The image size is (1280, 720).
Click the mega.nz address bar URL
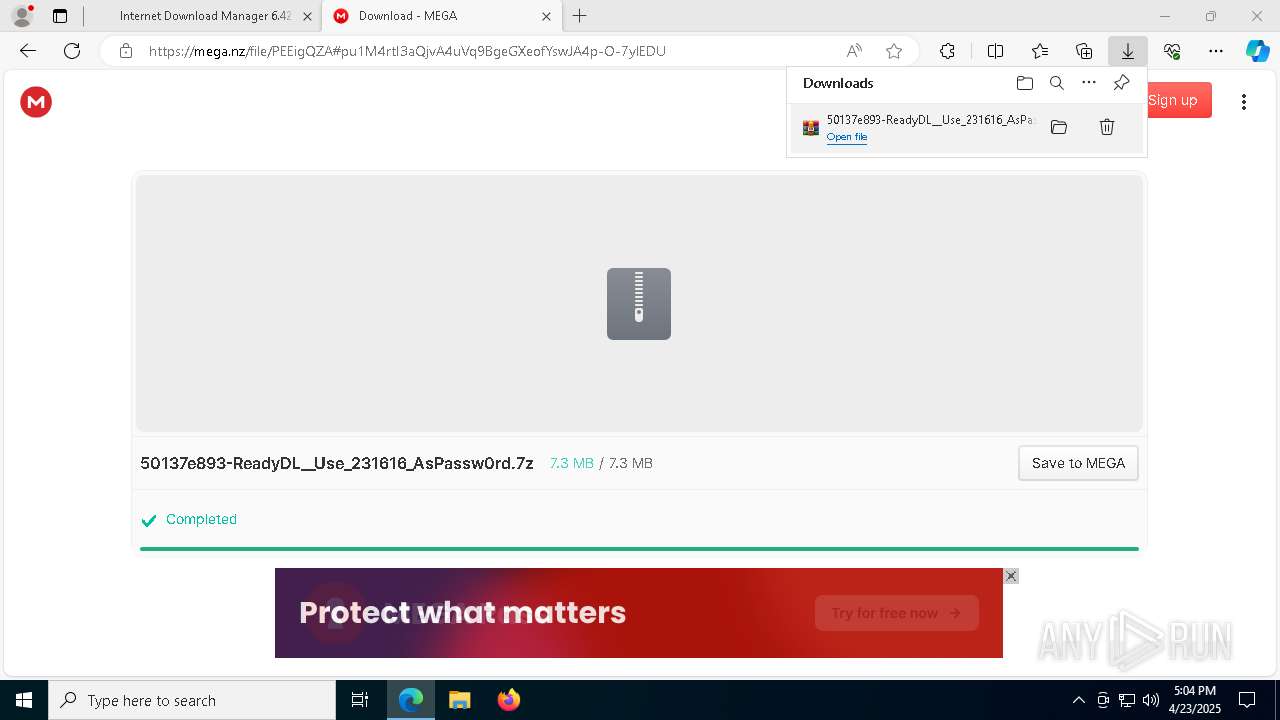tap(407, 51)
